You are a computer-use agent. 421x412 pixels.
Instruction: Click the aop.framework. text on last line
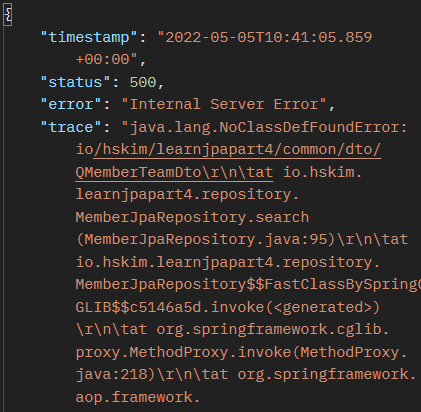pyautogui.click(x=138, y=397)
